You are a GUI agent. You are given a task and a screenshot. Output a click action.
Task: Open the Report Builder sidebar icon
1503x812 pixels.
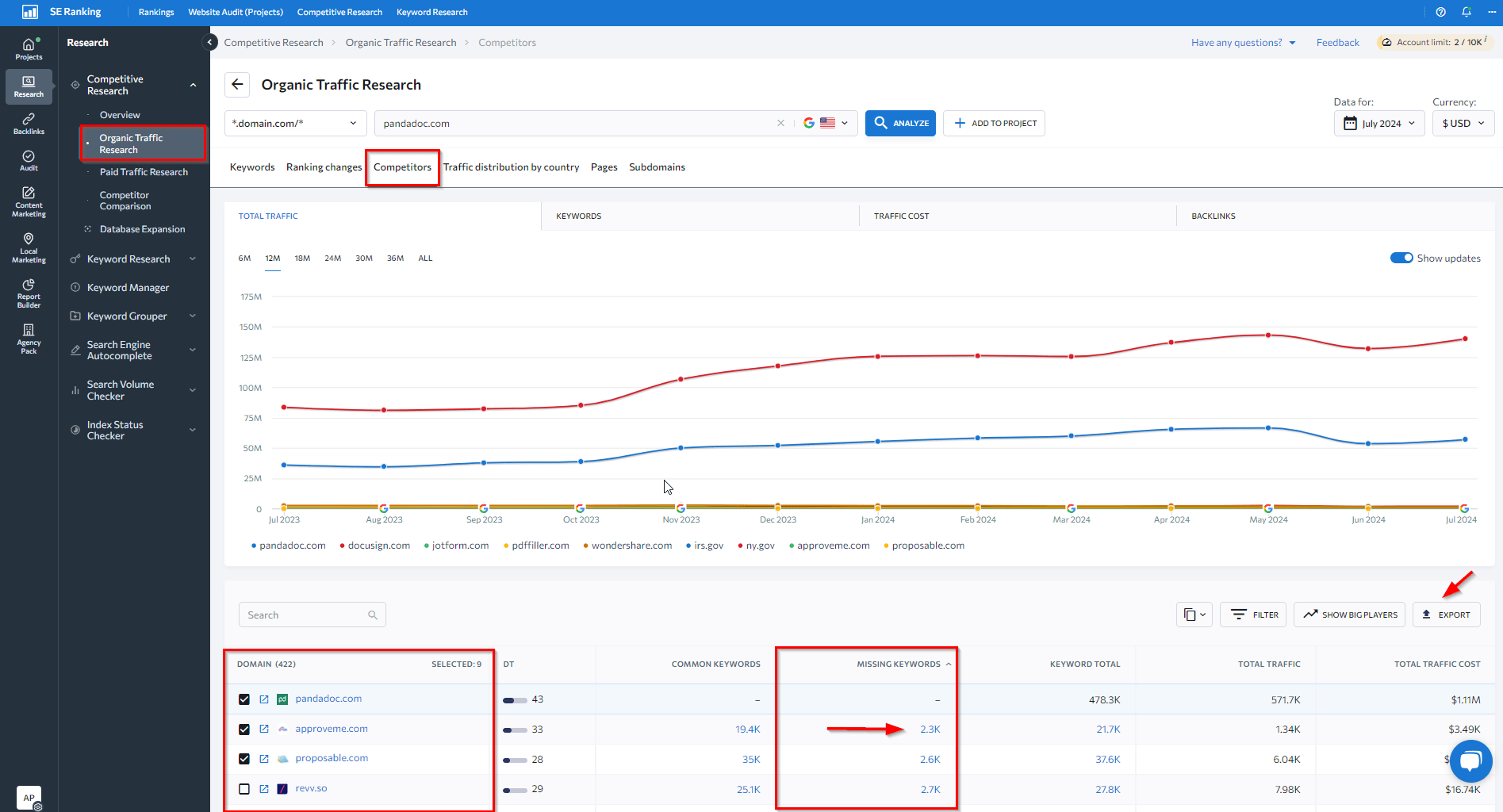coord(29,293)
